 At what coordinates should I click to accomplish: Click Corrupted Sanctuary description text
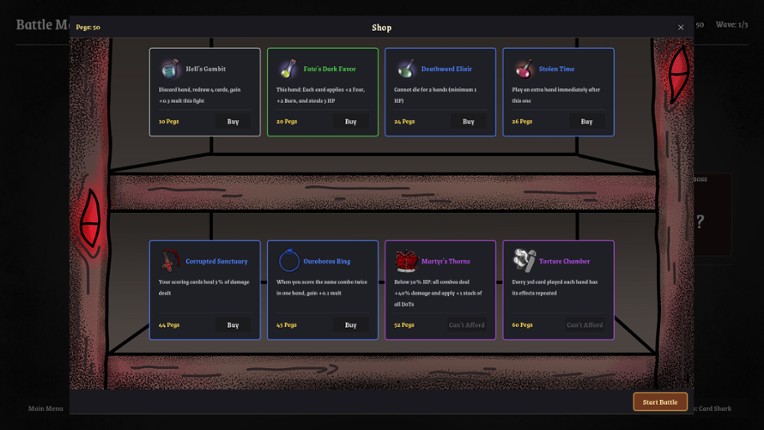[x=204, y=287]
